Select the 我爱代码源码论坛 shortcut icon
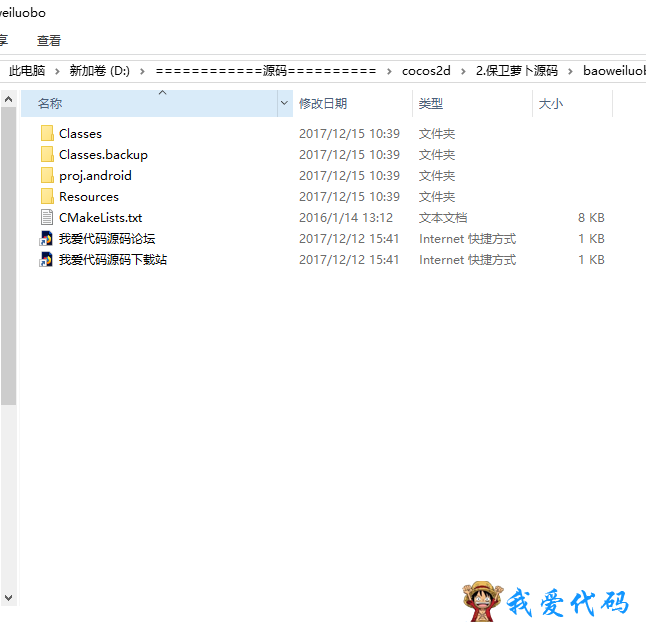 47,238
